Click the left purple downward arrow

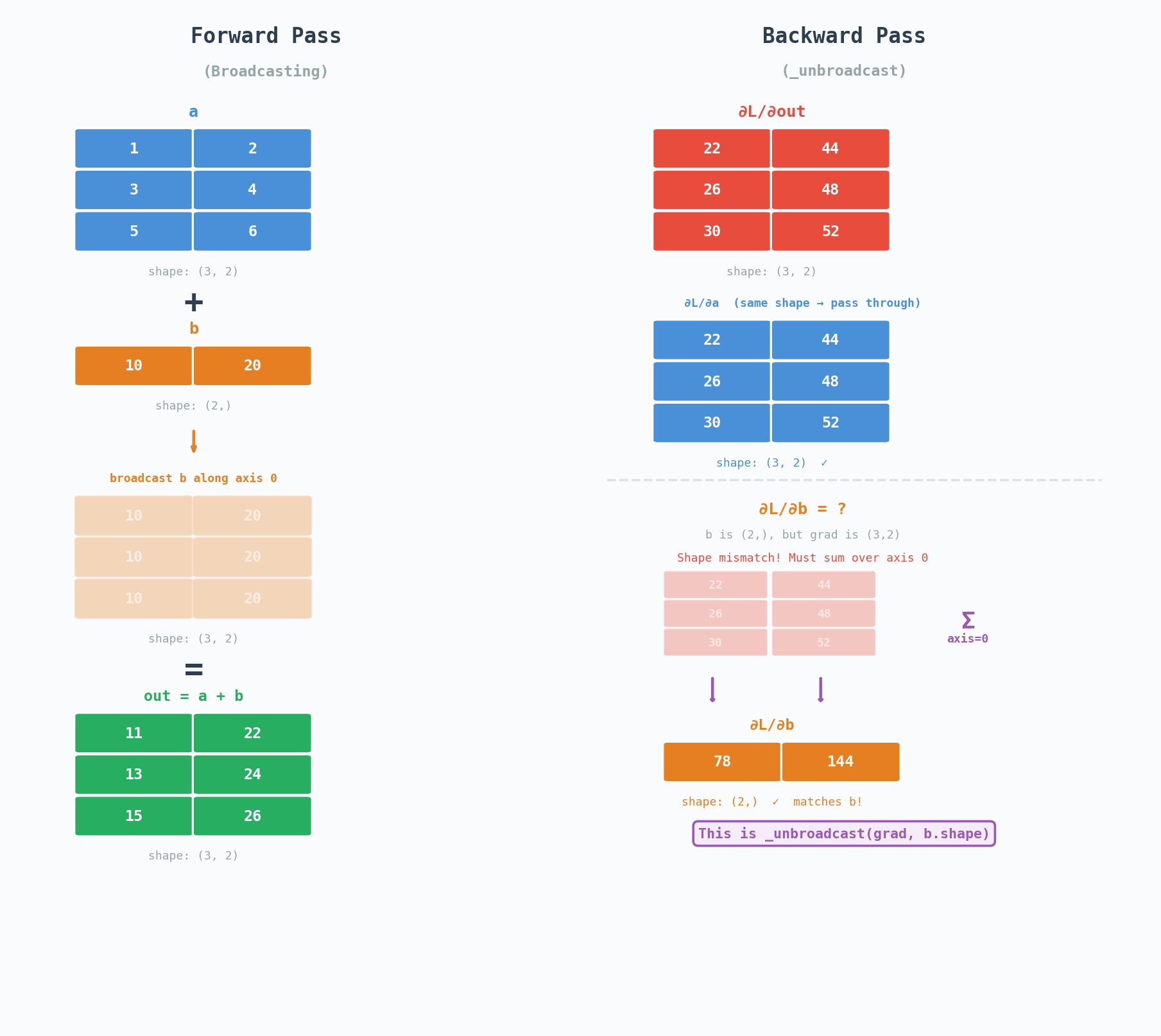coord(712,690)
